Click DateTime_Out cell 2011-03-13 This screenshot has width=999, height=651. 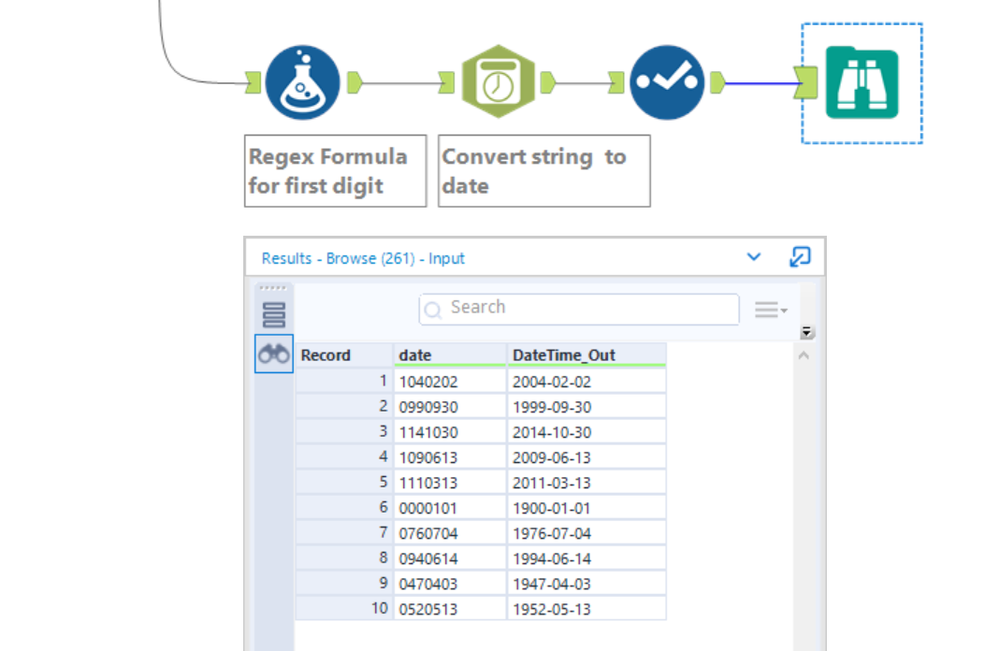pyautogui.click(x=587, y=482)
